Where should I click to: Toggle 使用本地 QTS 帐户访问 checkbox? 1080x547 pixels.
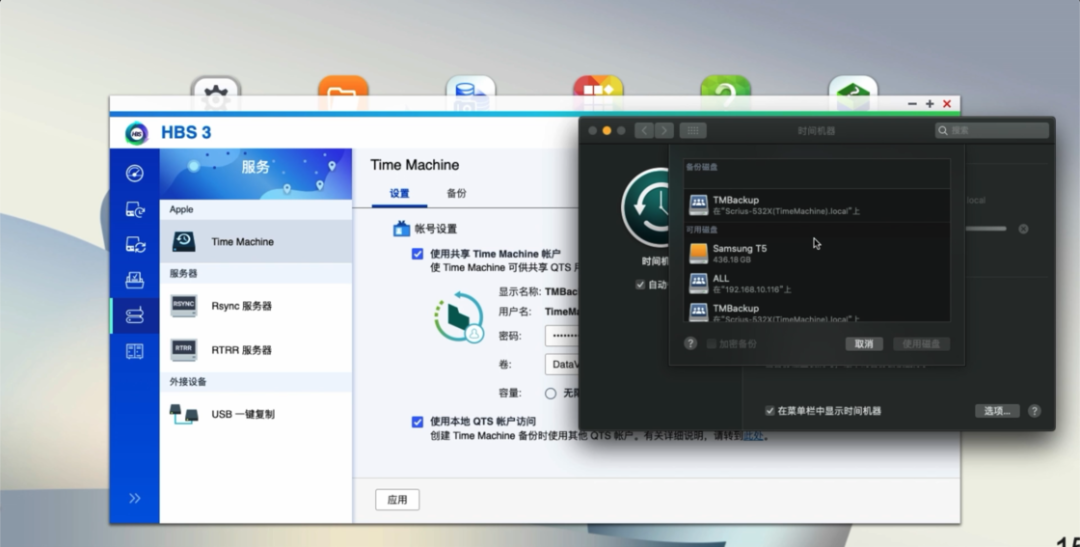417,422
